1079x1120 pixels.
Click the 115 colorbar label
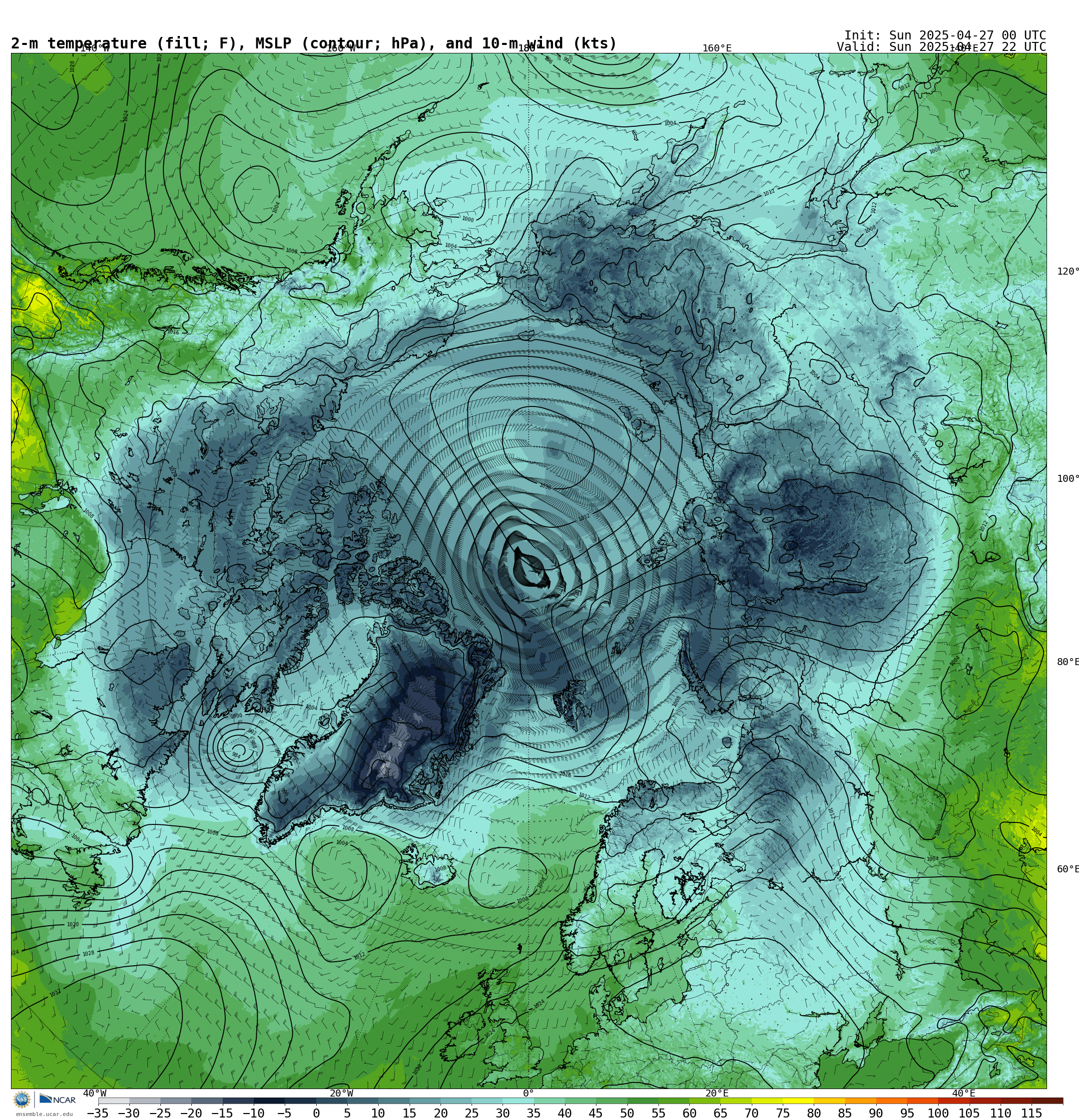point(1032,1113)
